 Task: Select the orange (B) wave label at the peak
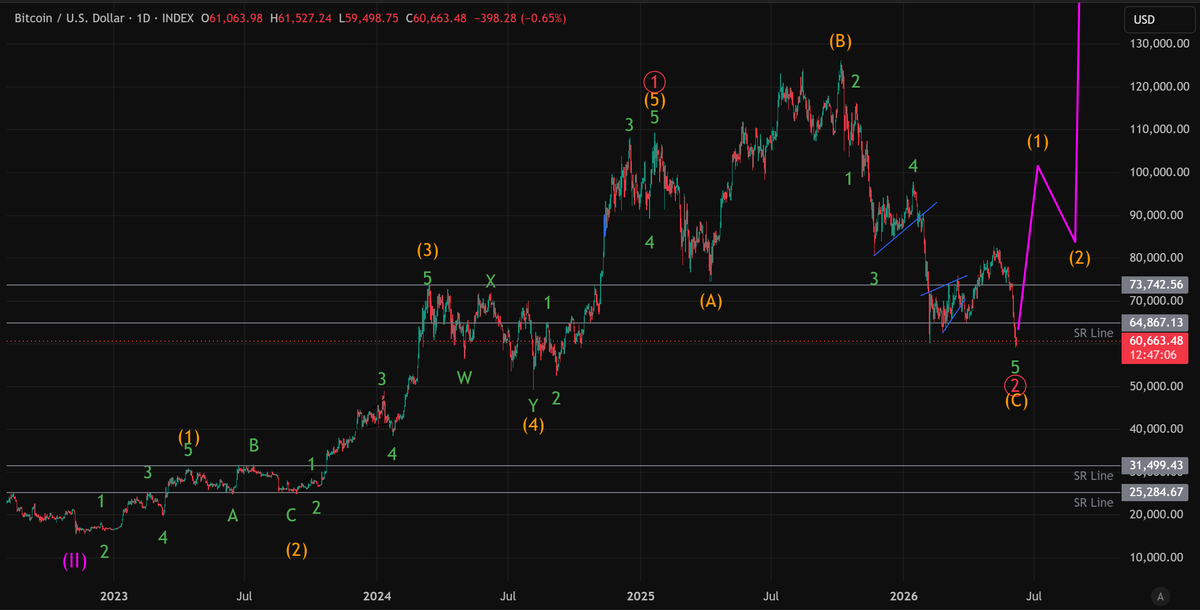(840, 41)
